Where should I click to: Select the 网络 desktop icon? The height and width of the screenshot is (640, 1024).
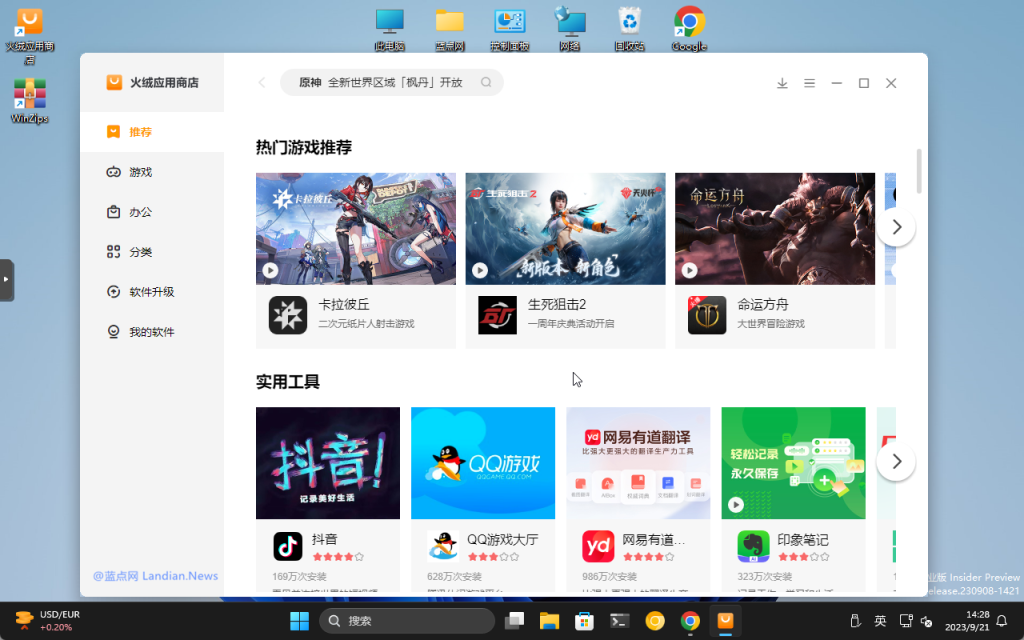click(570, 29)
